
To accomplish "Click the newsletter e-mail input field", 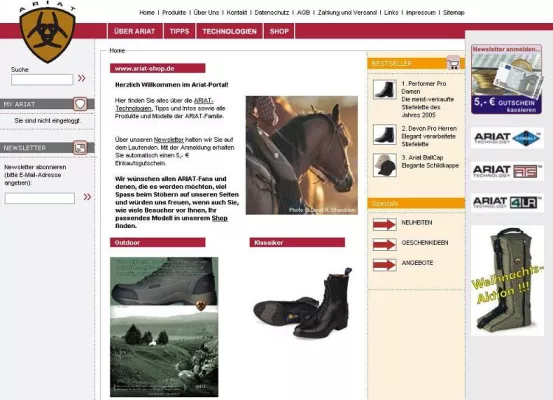I will coord(40,198).
